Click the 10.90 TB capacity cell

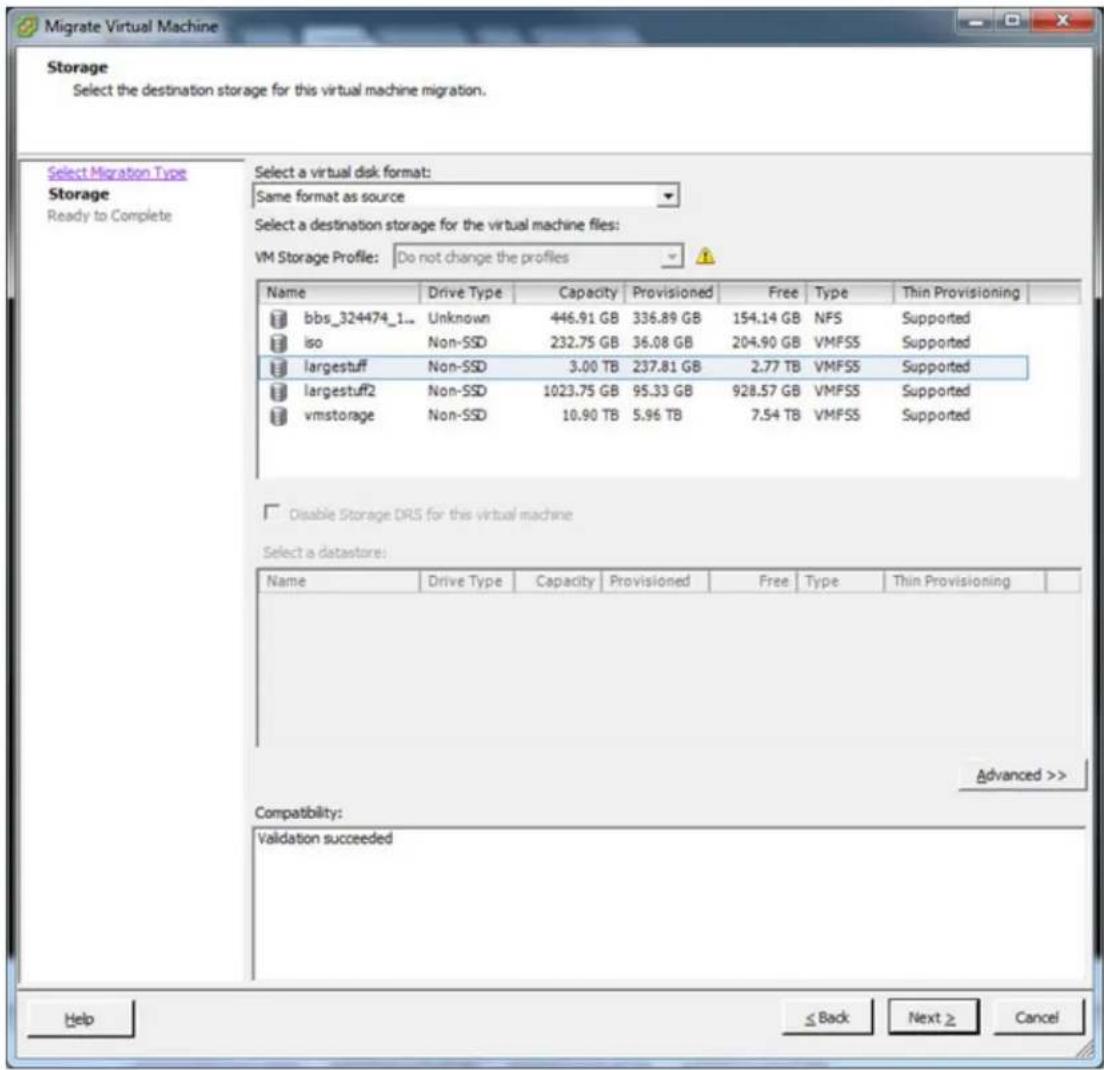coord(590,415)
